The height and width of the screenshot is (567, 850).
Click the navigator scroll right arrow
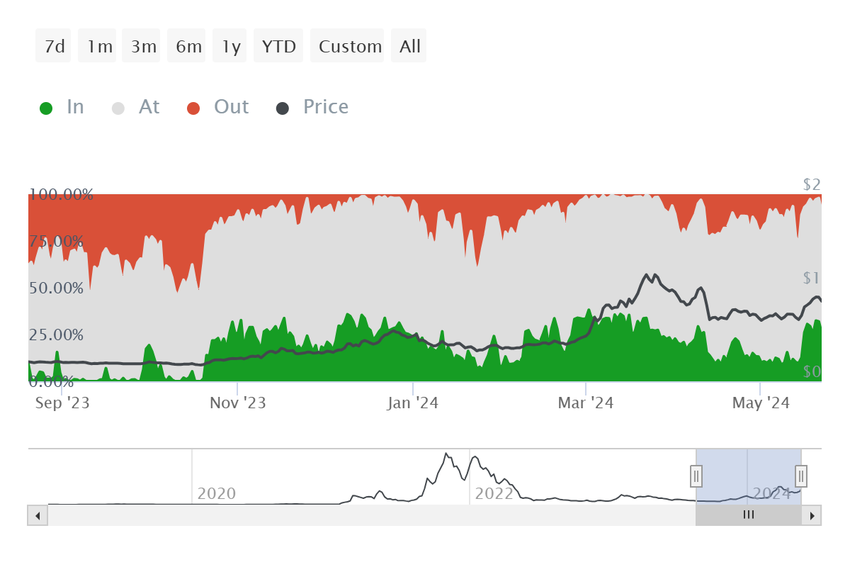812,516
